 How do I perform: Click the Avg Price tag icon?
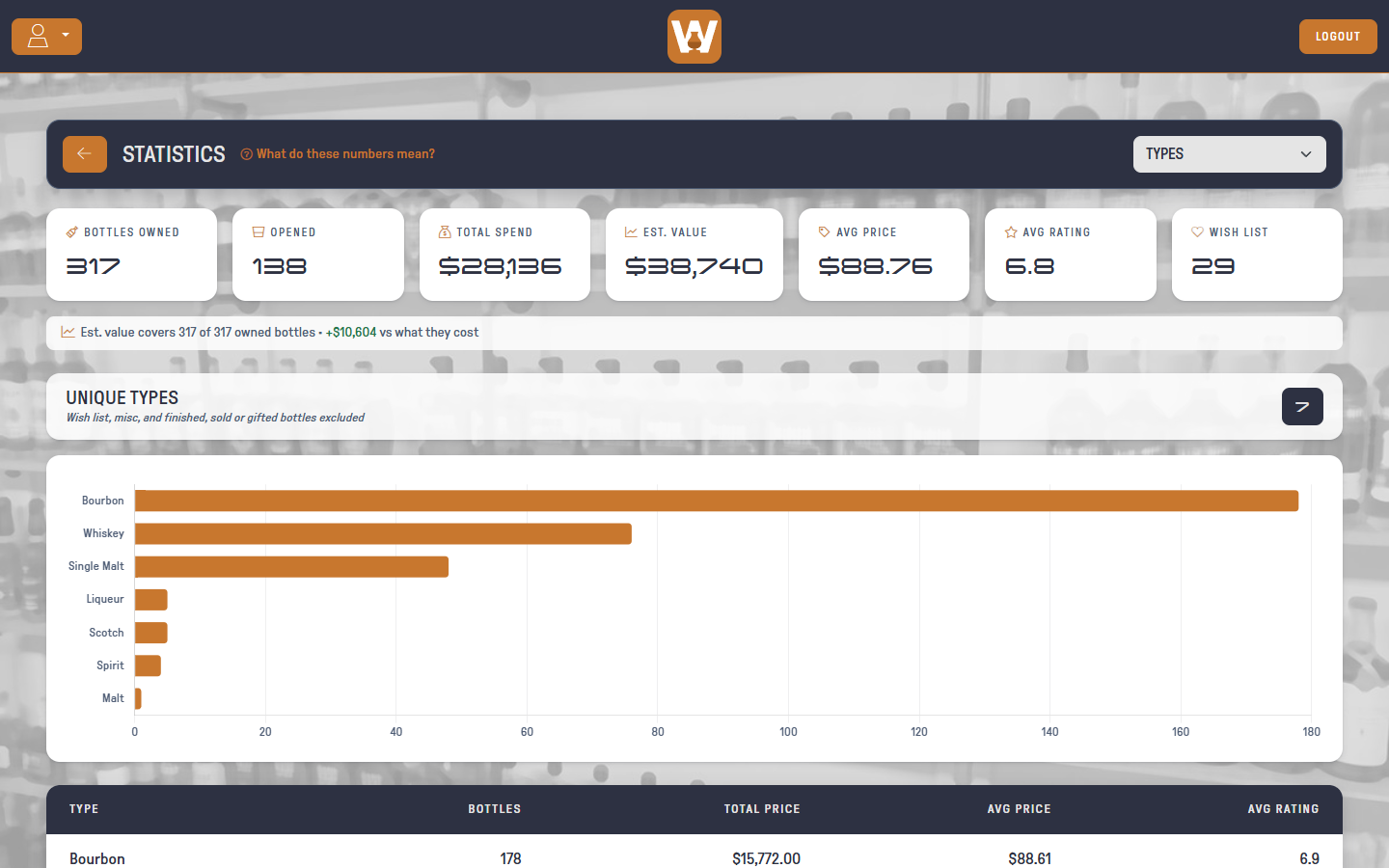pos(824,232)
